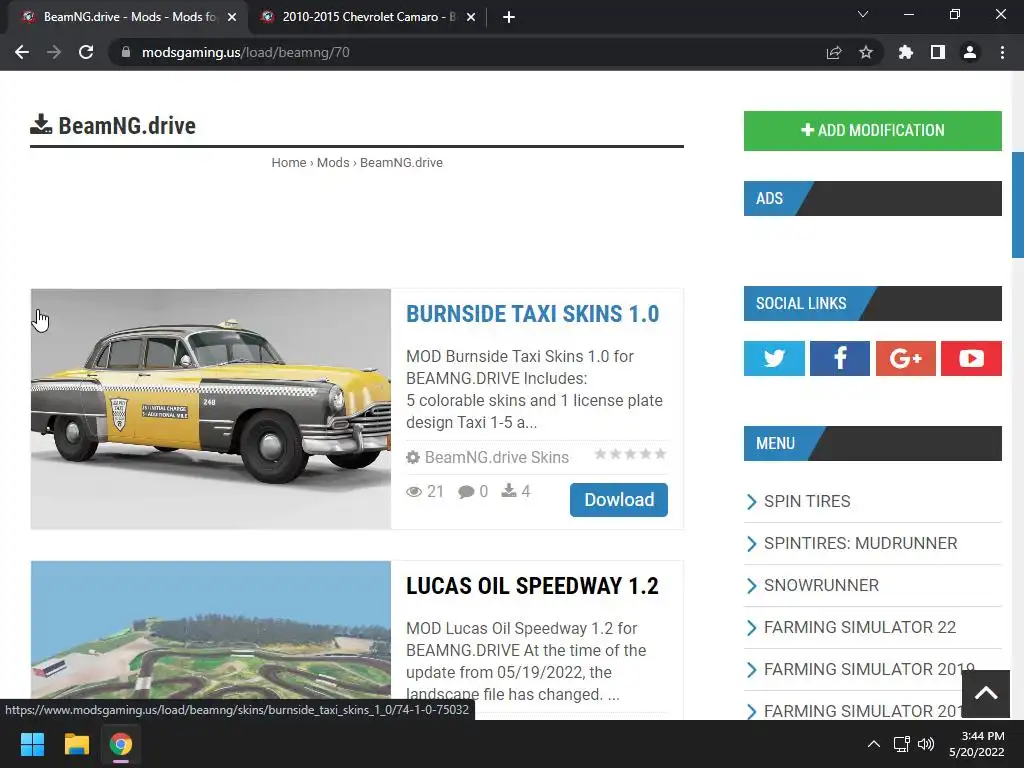
Task: Download the Burnside Taxi Skins mod
Action: pos(618,500)
